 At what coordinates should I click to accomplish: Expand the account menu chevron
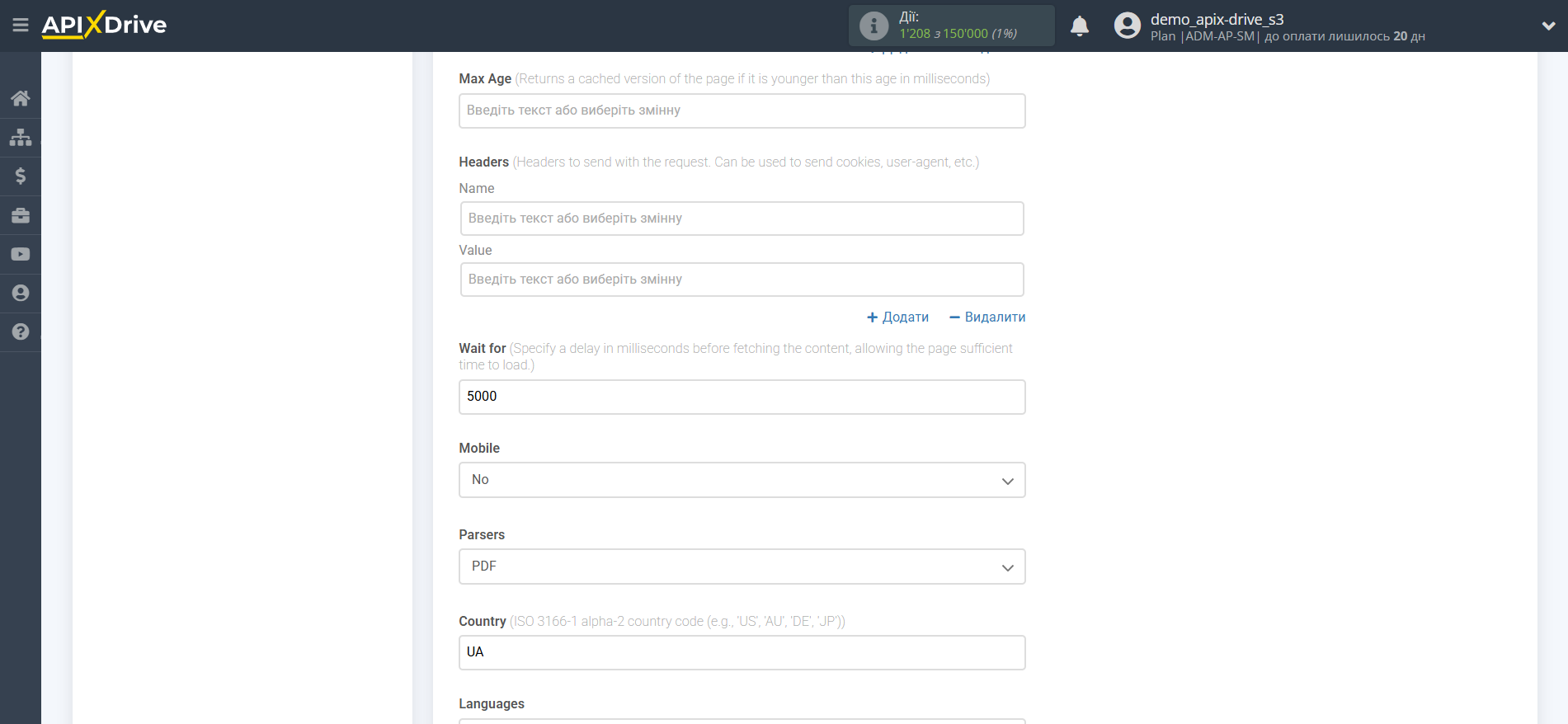point(1548,26)
